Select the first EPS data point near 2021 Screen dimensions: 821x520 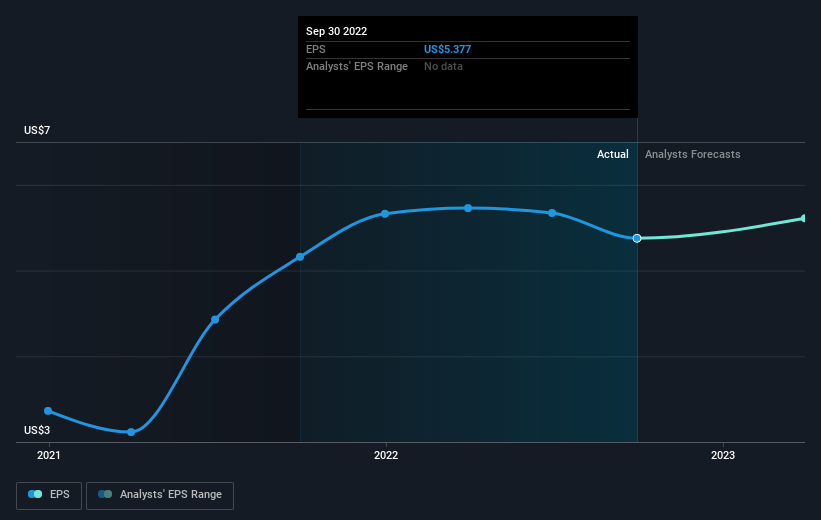click(x=48, y=411)
